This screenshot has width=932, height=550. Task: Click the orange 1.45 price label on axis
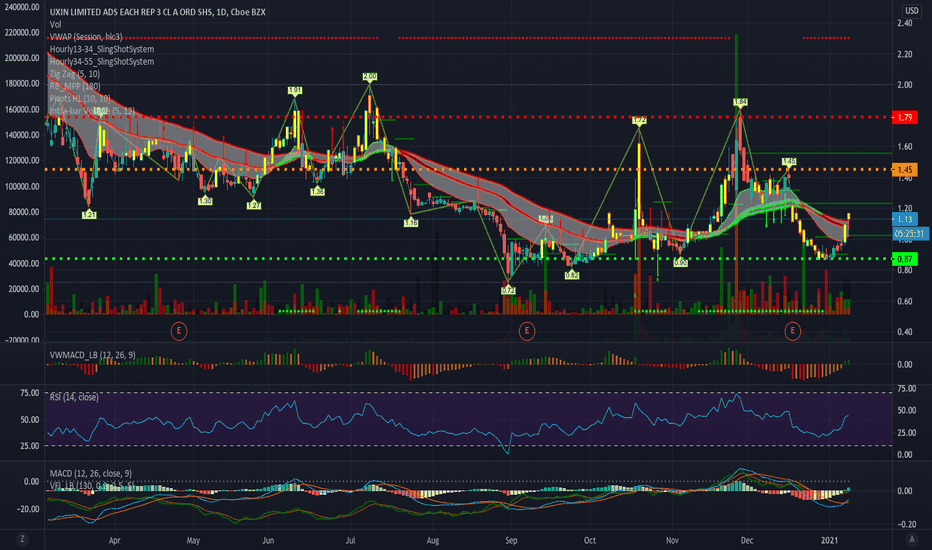coord(905,170)
